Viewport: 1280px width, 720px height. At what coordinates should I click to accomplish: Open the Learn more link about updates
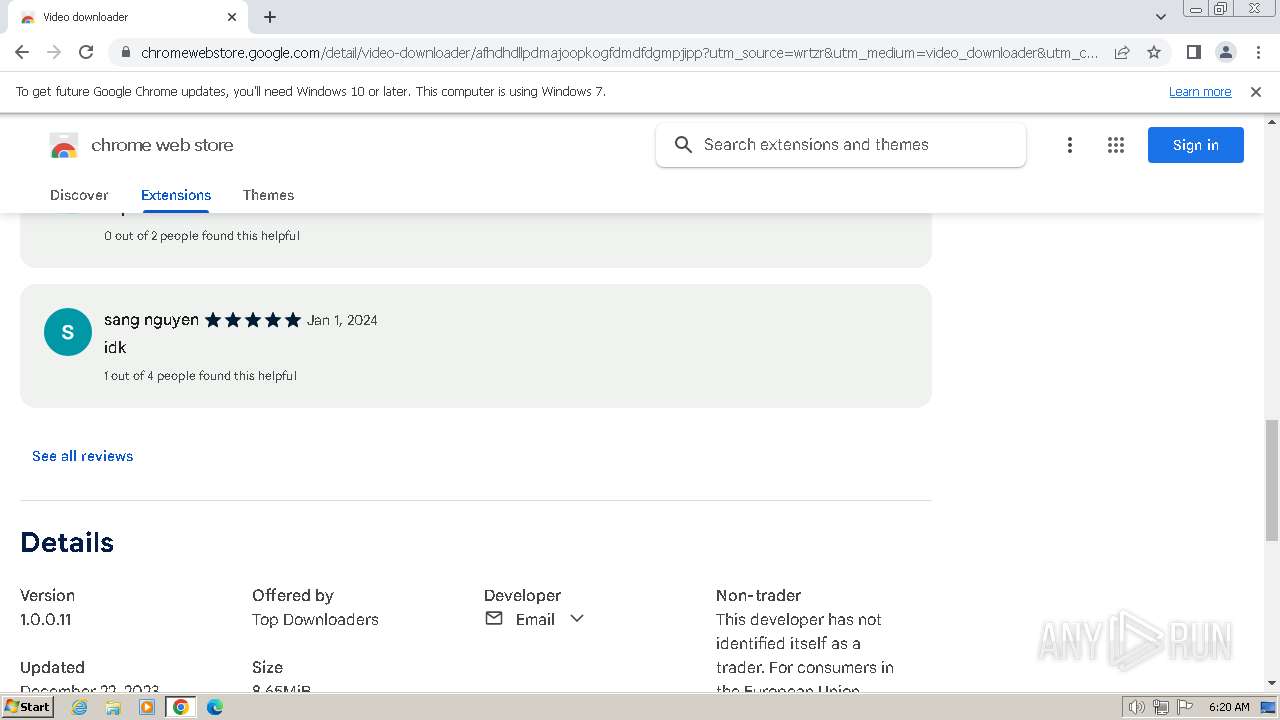1200,92
